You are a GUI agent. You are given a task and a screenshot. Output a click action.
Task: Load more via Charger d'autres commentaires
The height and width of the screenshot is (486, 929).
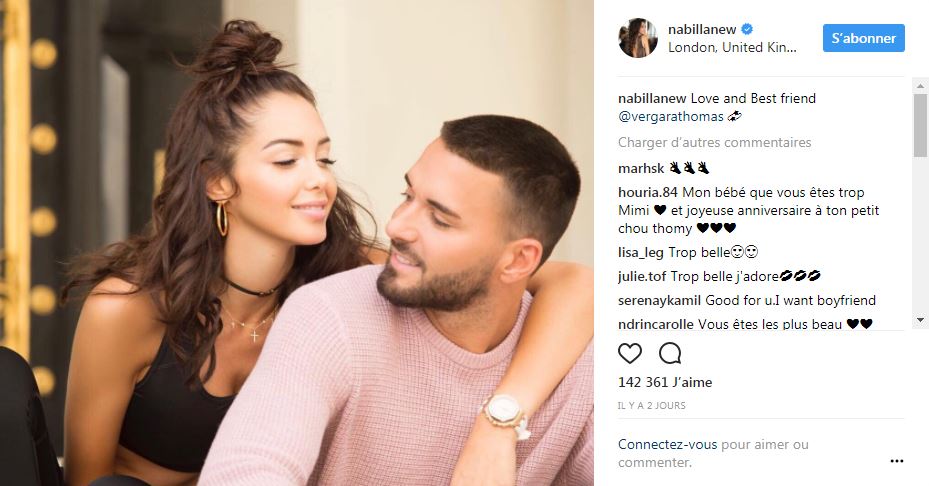pos(715,142)
